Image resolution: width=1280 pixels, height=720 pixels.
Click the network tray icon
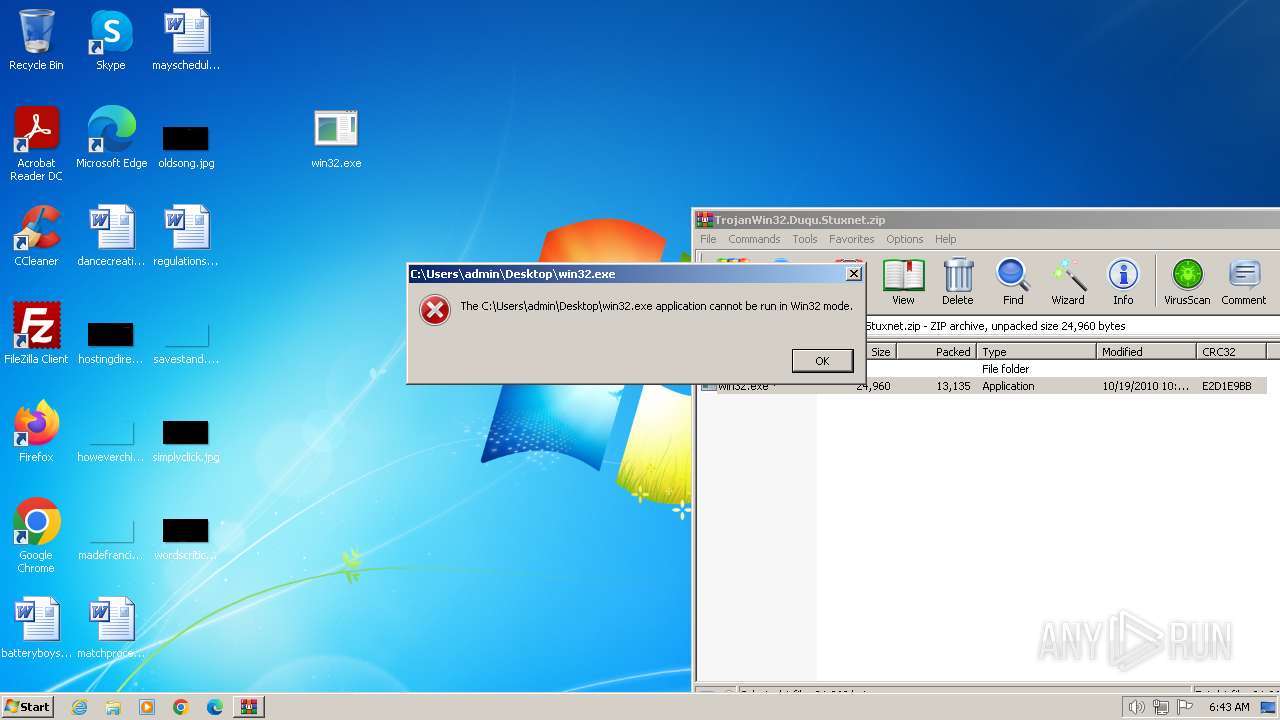[1161, 707]
